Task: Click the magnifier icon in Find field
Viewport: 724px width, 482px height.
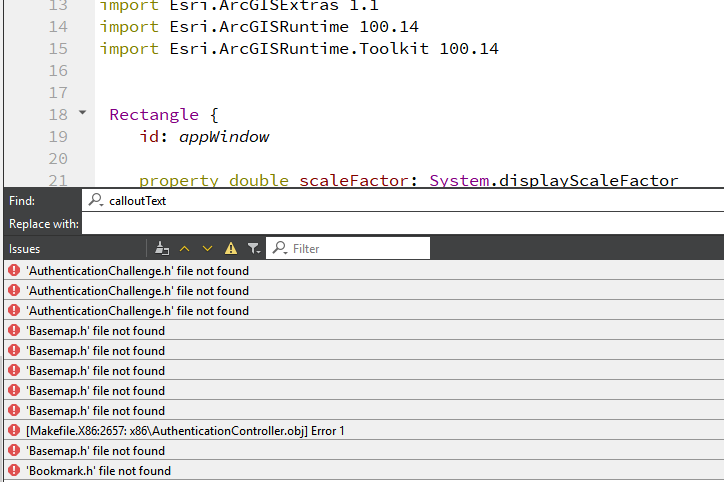Action: [97, 200]
